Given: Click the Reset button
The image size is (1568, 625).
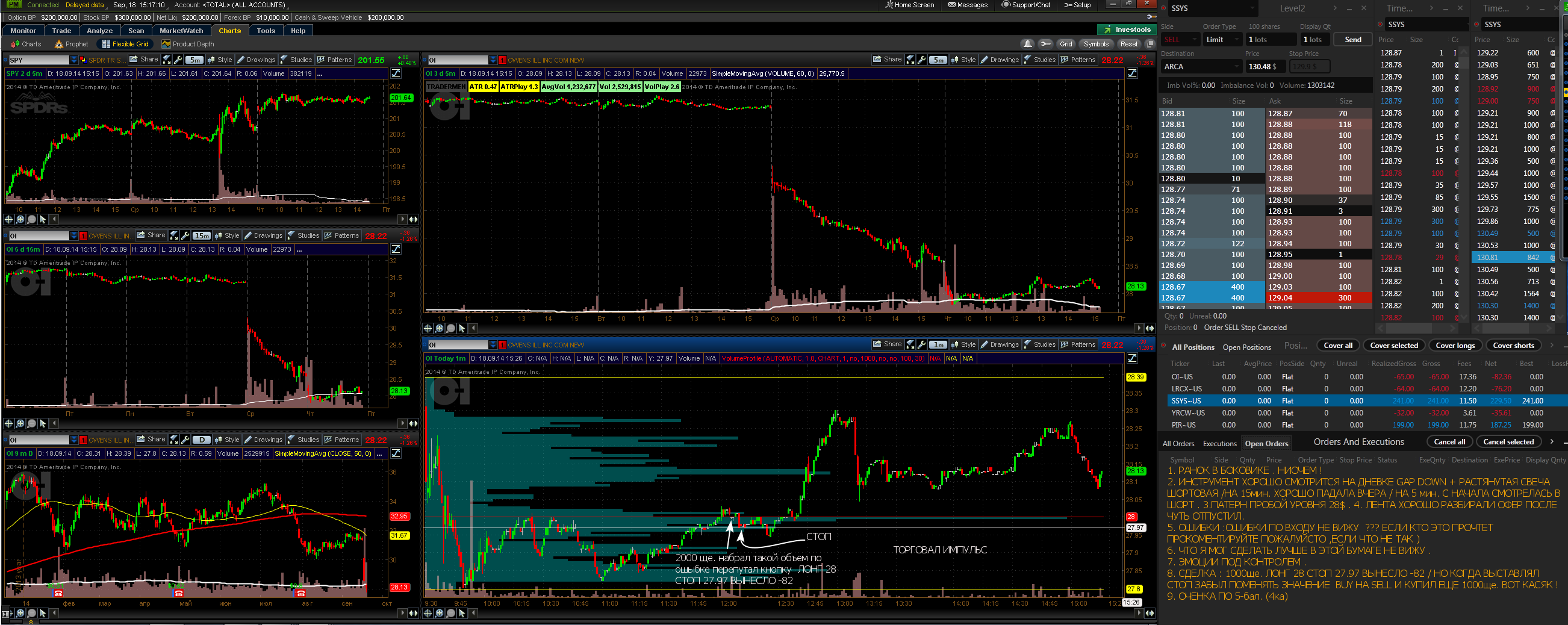Looking at the screenshot, I should click(1128, 44).
